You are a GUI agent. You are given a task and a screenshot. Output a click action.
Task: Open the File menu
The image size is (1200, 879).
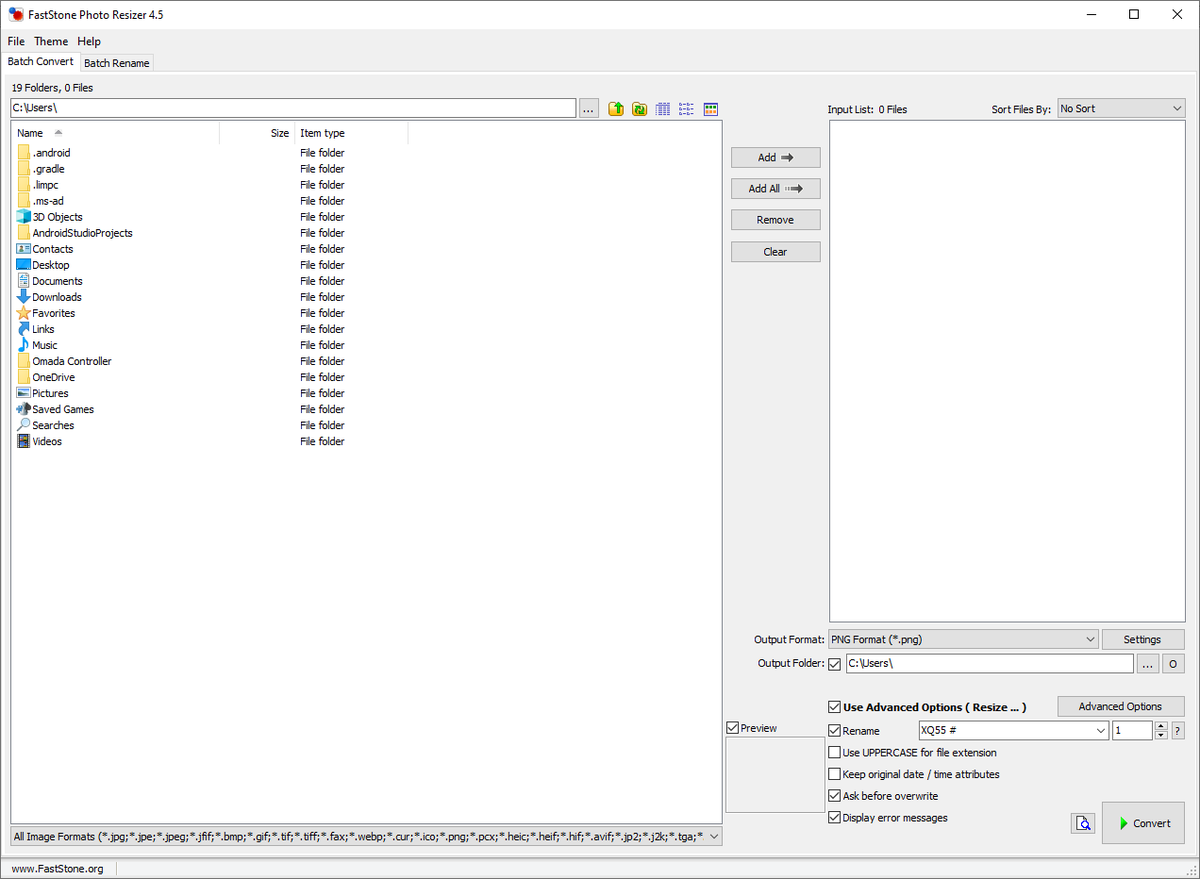(16, 41)
